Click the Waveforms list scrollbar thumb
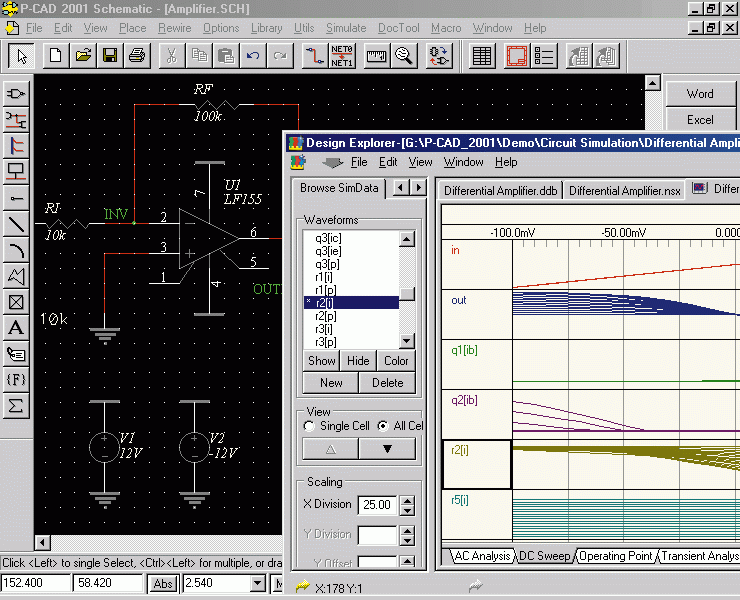740x600 pixels. 407,294
